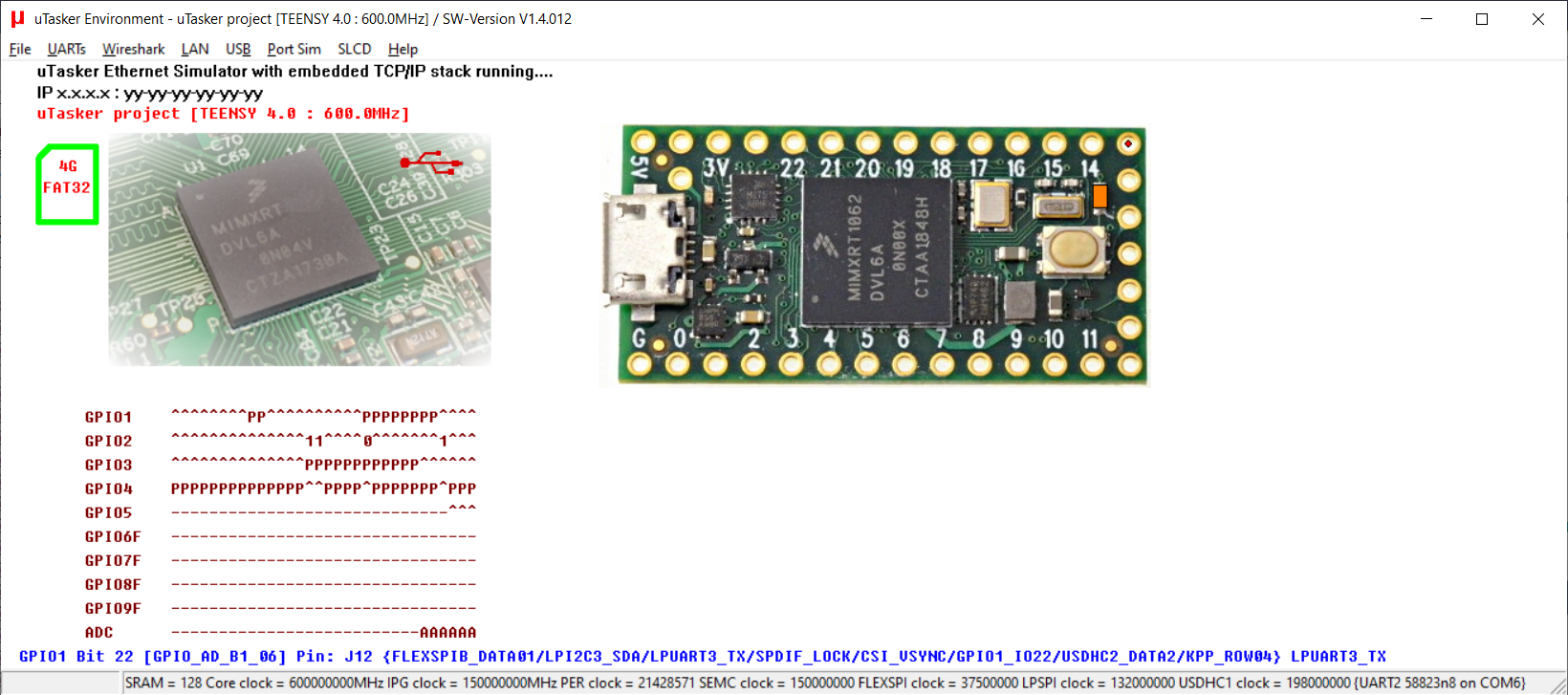The image size is (1568, 695).
Task: Toggle pin 2 pad on bottom row
Action: (x=752, y=364)
